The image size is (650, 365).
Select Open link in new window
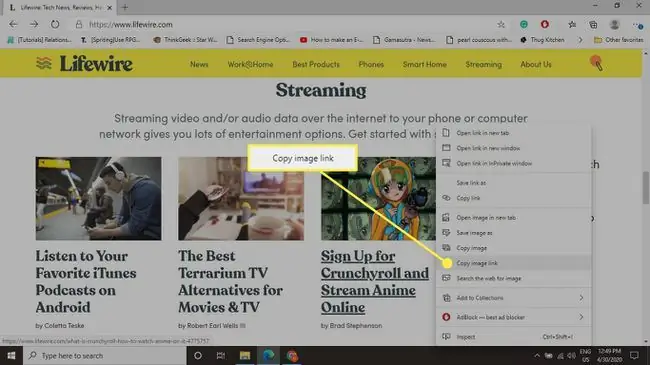(514, 148)
